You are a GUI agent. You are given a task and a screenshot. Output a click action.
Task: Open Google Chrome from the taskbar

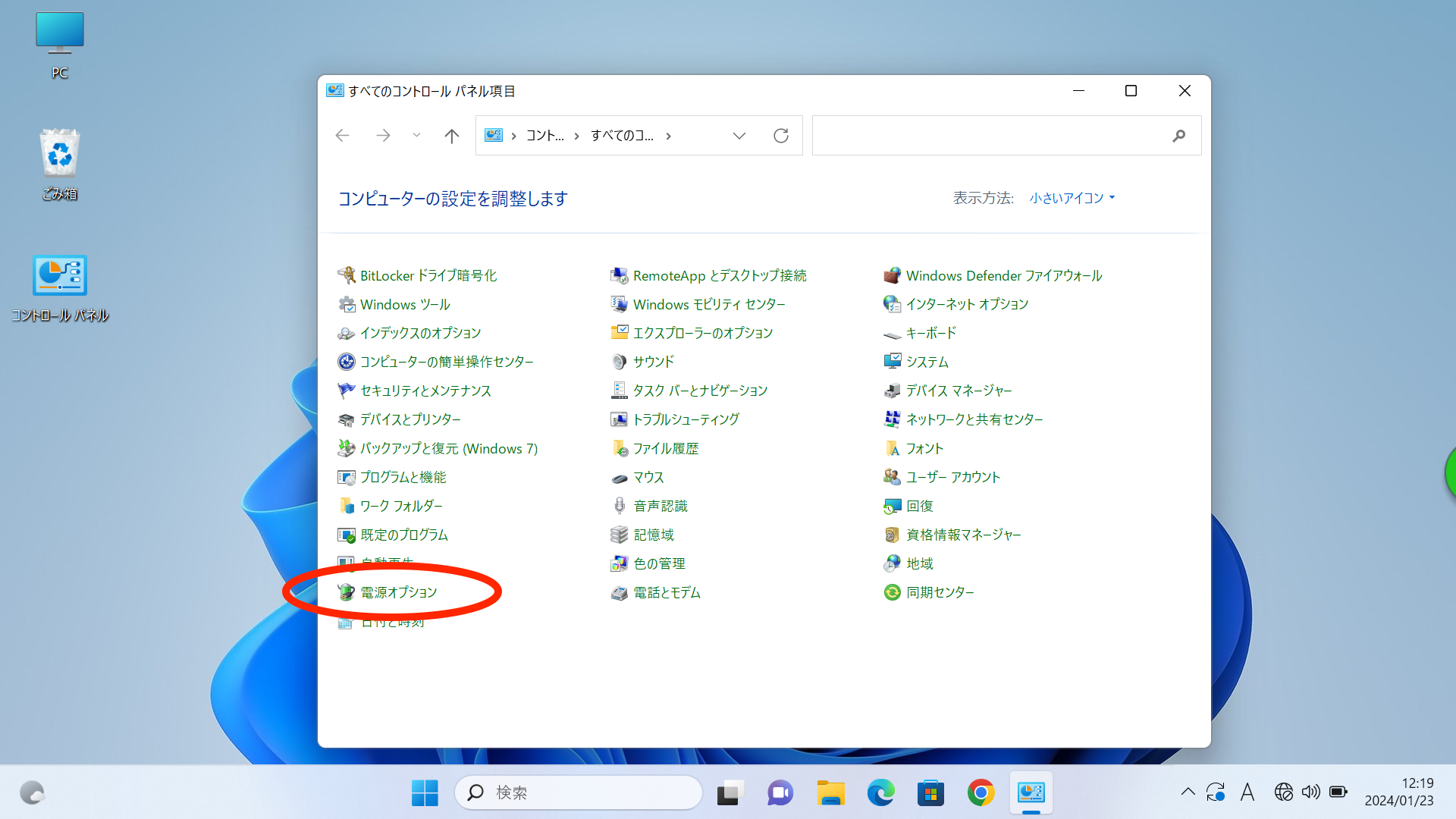point(981,793)
